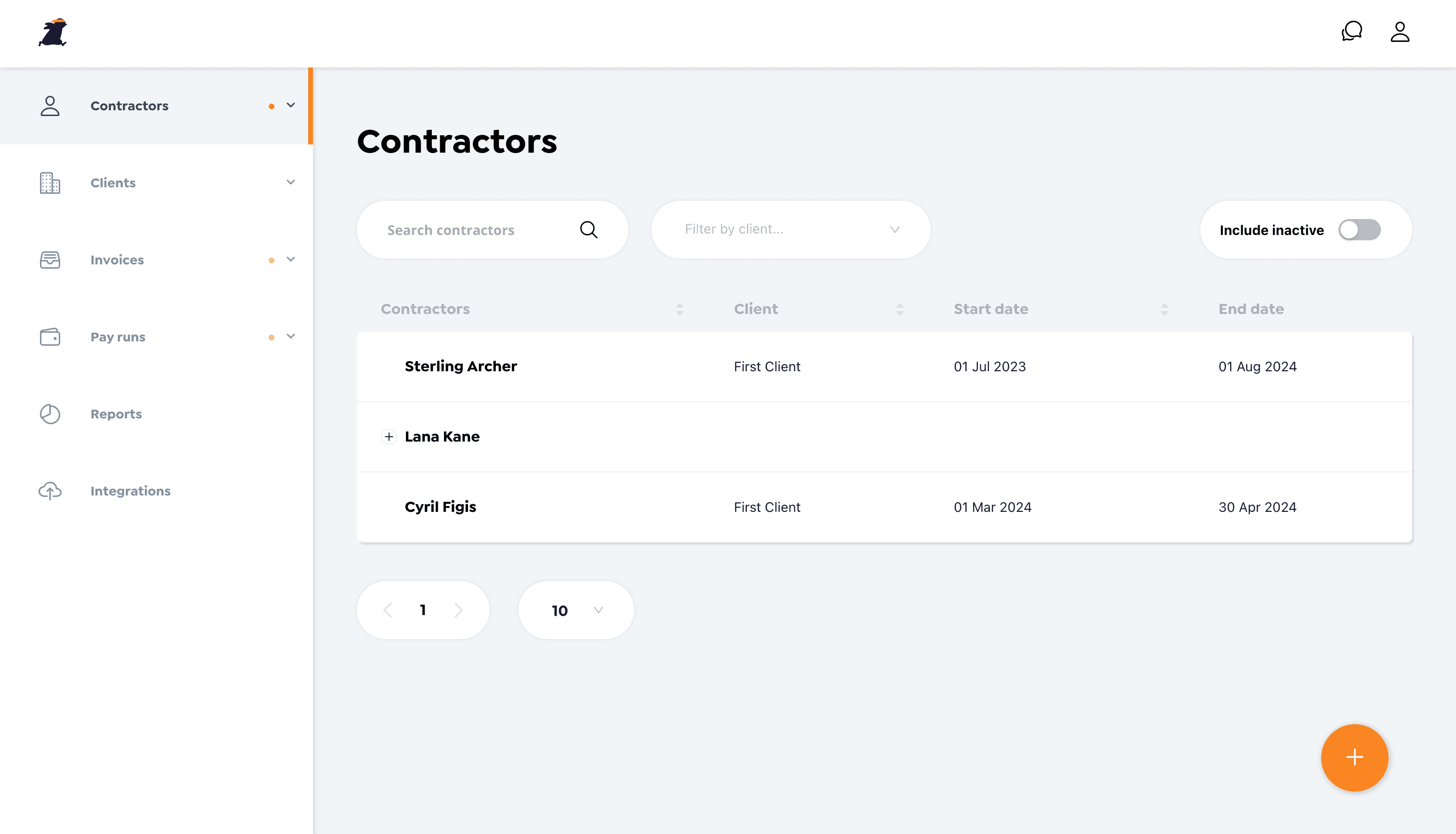Open Sterling Archer contractor entry
The image size is (1456, 834).
[460, 366]
